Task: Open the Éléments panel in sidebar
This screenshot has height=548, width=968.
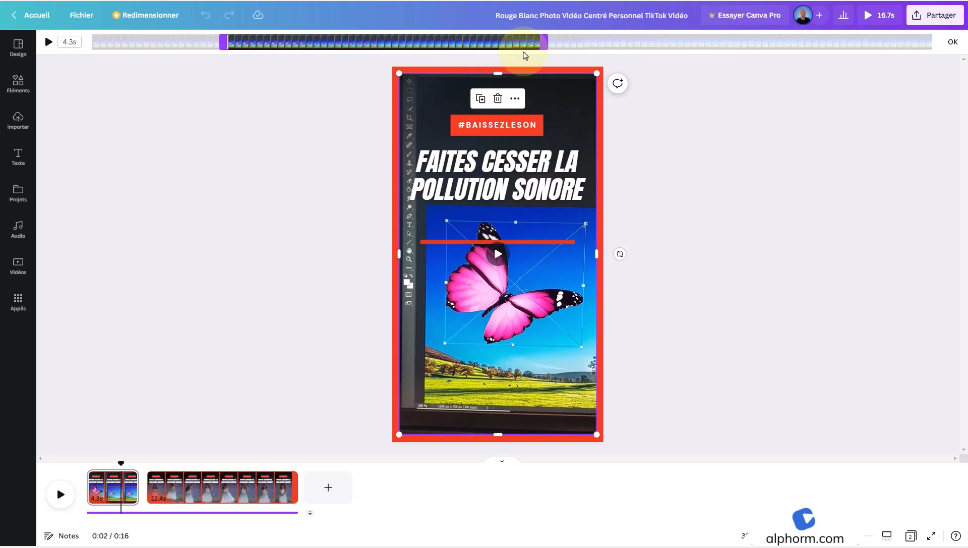Action: click(18, 83)
